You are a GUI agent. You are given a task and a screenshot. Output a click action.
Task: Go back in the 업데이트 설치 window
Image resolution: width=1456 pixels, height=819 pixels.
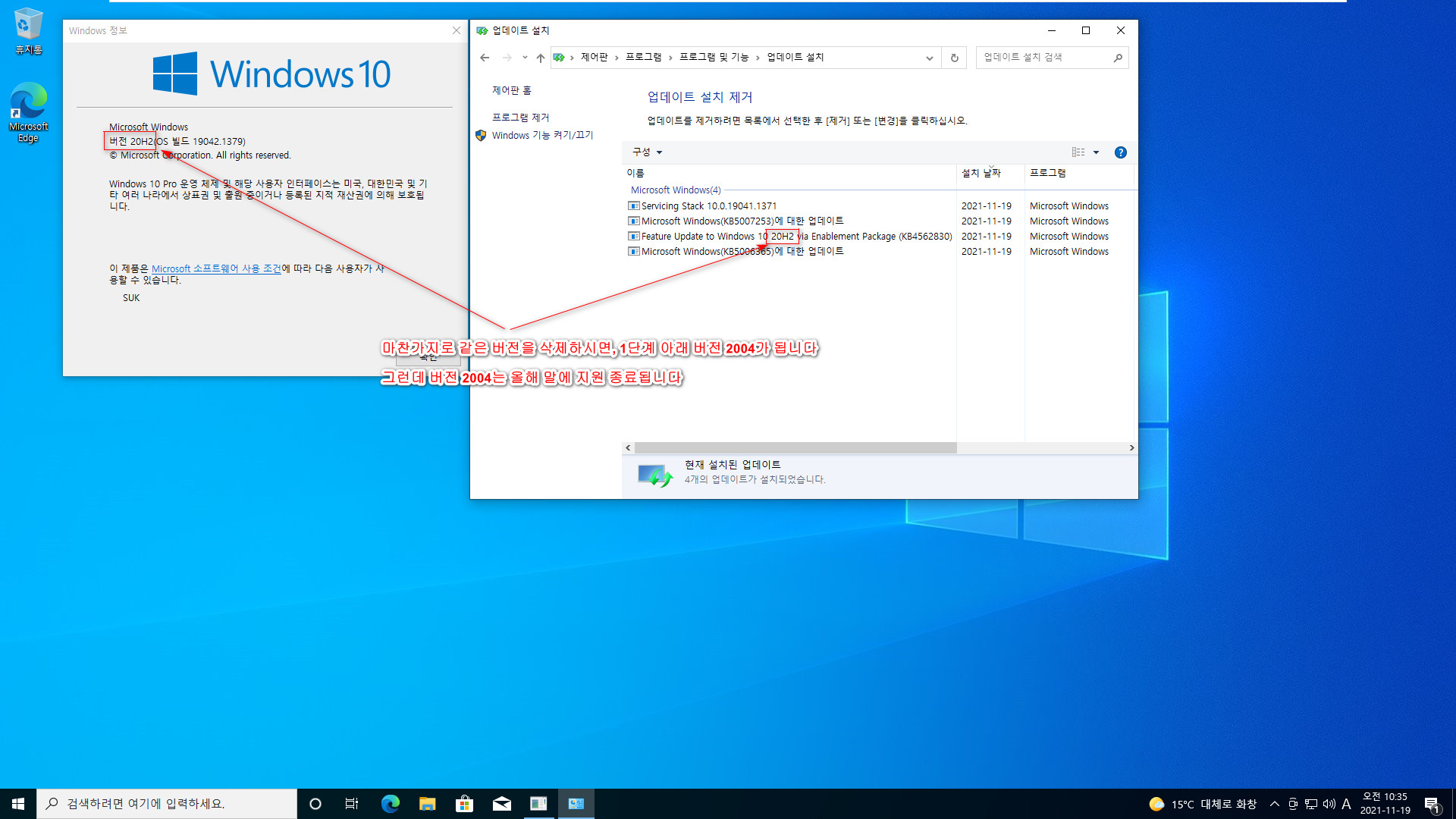485,58
